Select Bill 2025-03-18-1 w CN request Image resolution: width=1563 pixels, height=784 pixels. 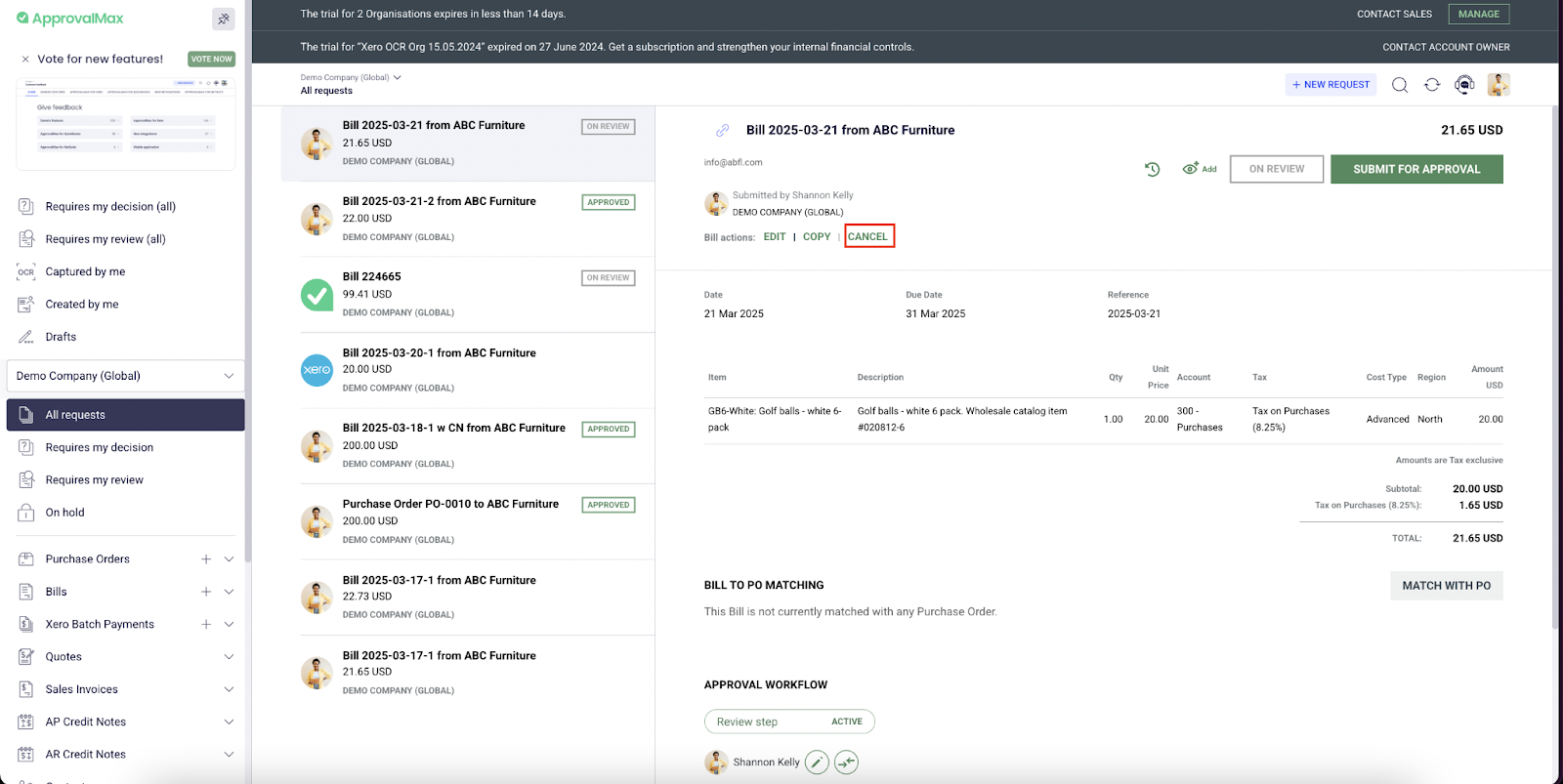pos(468,445)
